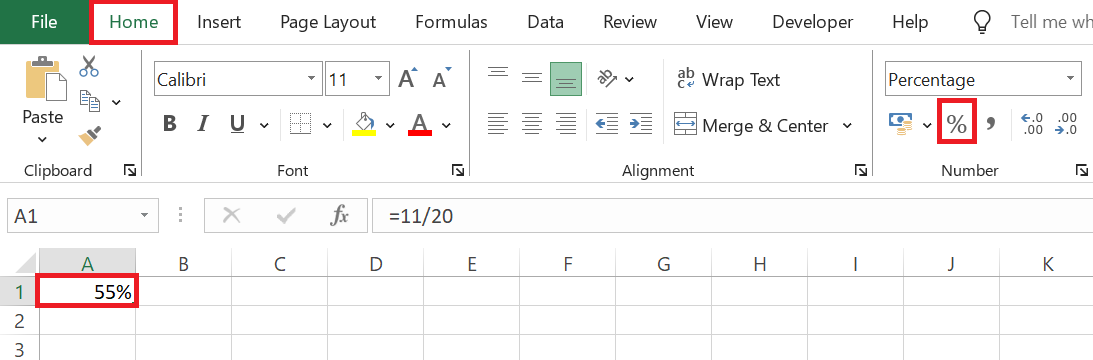Increase Decimal places in Number group
Image resolution: width=1093 pixels, height=360 pixels.
coord(1031,125)
